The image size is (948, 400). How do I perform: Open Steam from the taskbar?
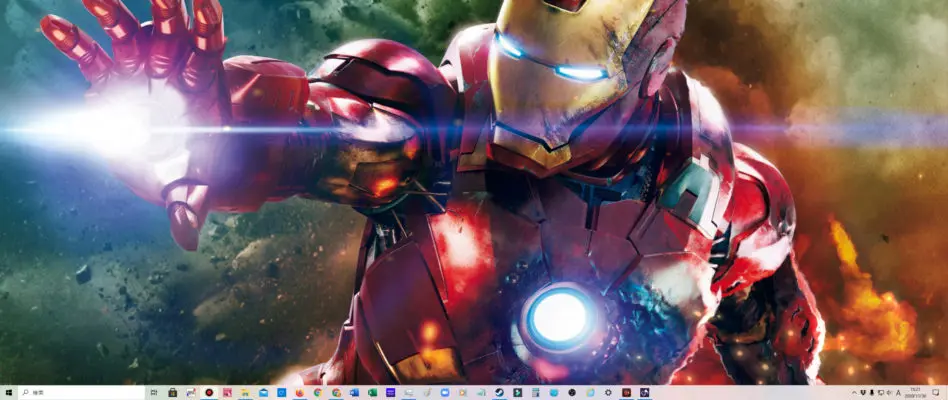coord(499,393)
